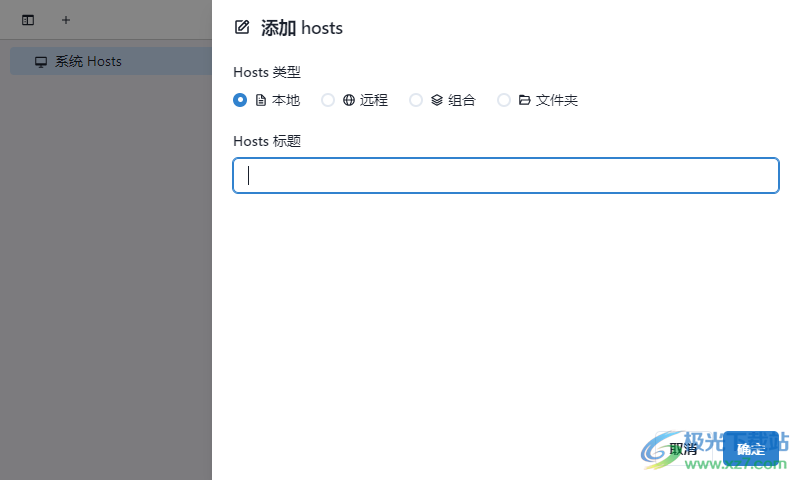Click the layers icon beside 组合
Screen dimensions: 800x480
coord(437,100)
